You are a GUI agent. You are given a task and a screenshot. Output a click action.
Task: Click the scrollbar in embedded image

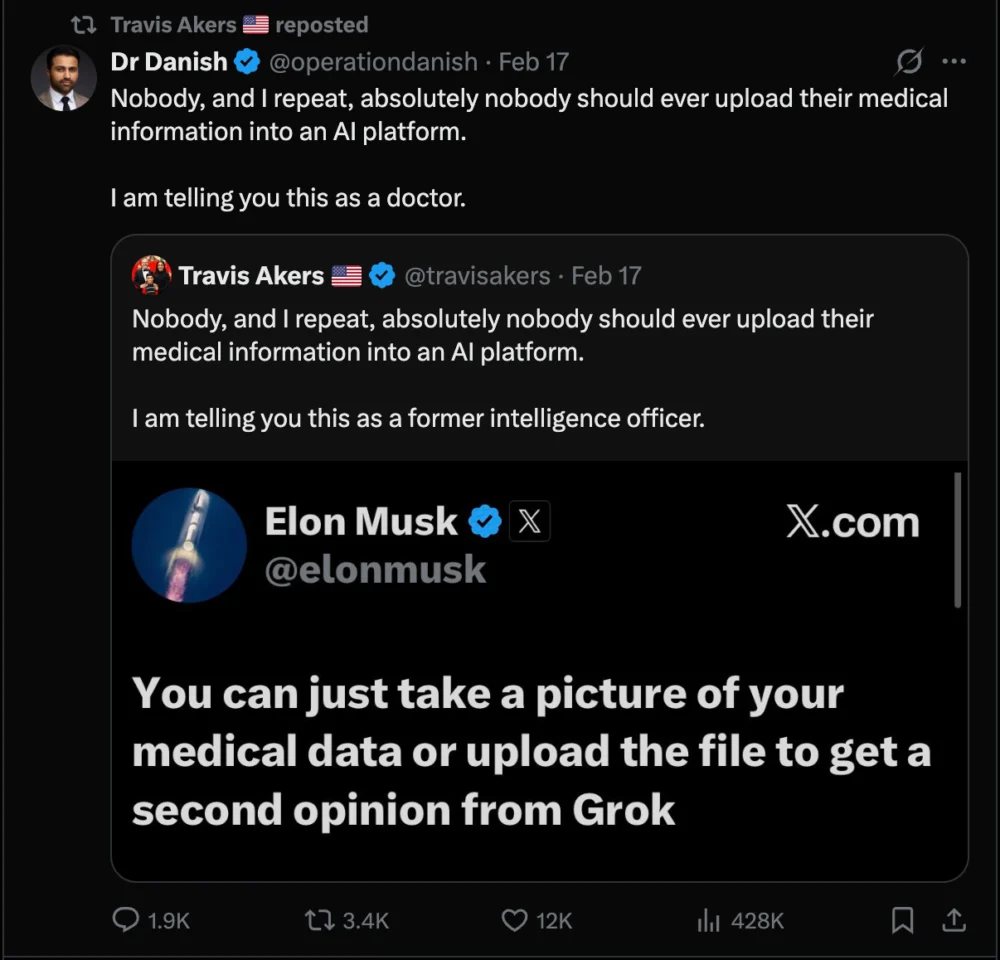(957, 540)
